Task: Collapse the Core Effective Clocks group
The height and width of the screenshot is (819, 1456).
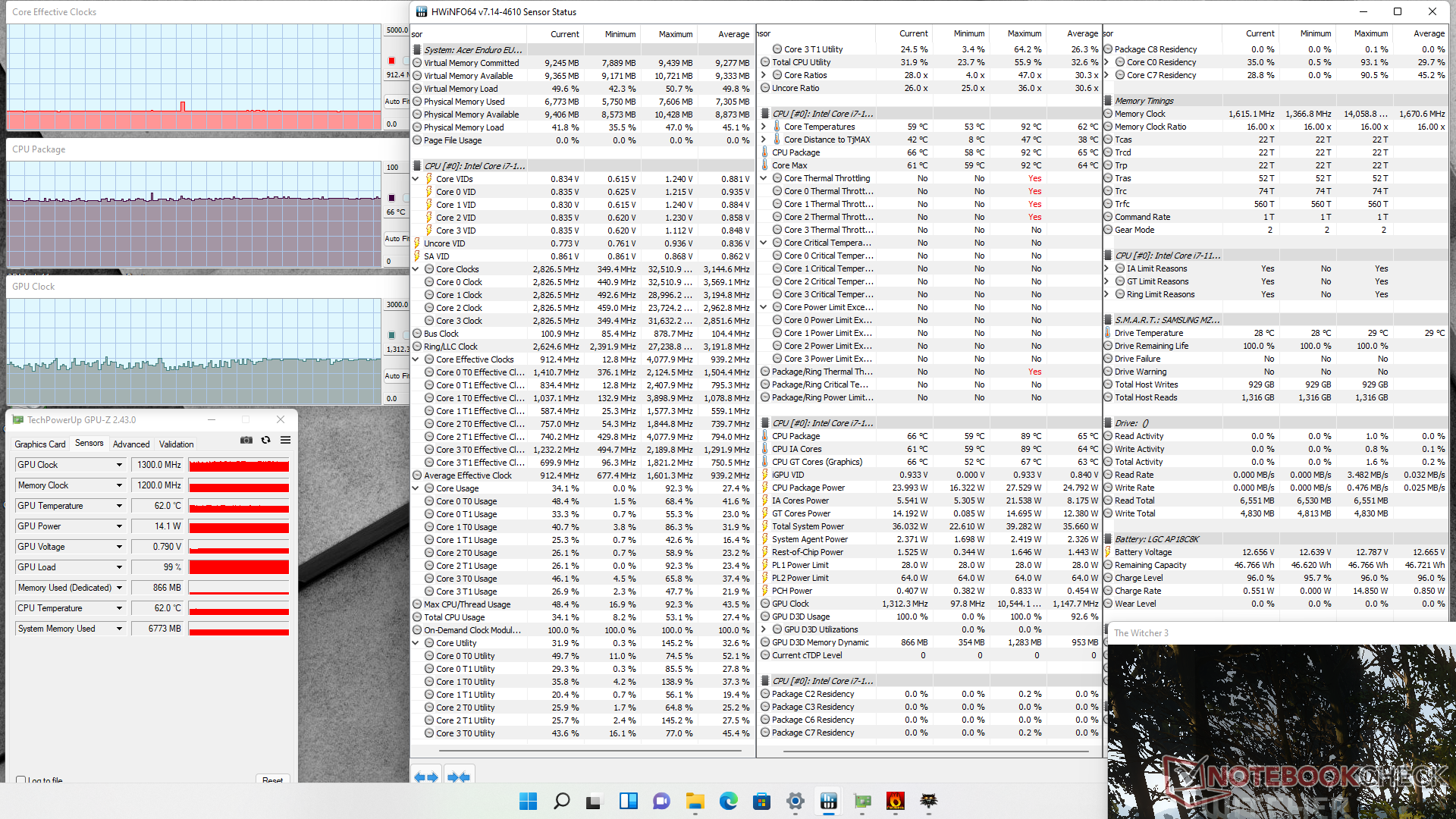Action: [x=416, y=359]
